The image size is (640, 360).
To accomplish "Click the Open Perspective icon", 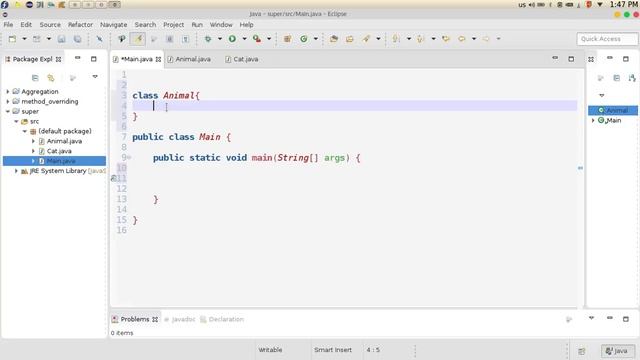I will [582, 351].
